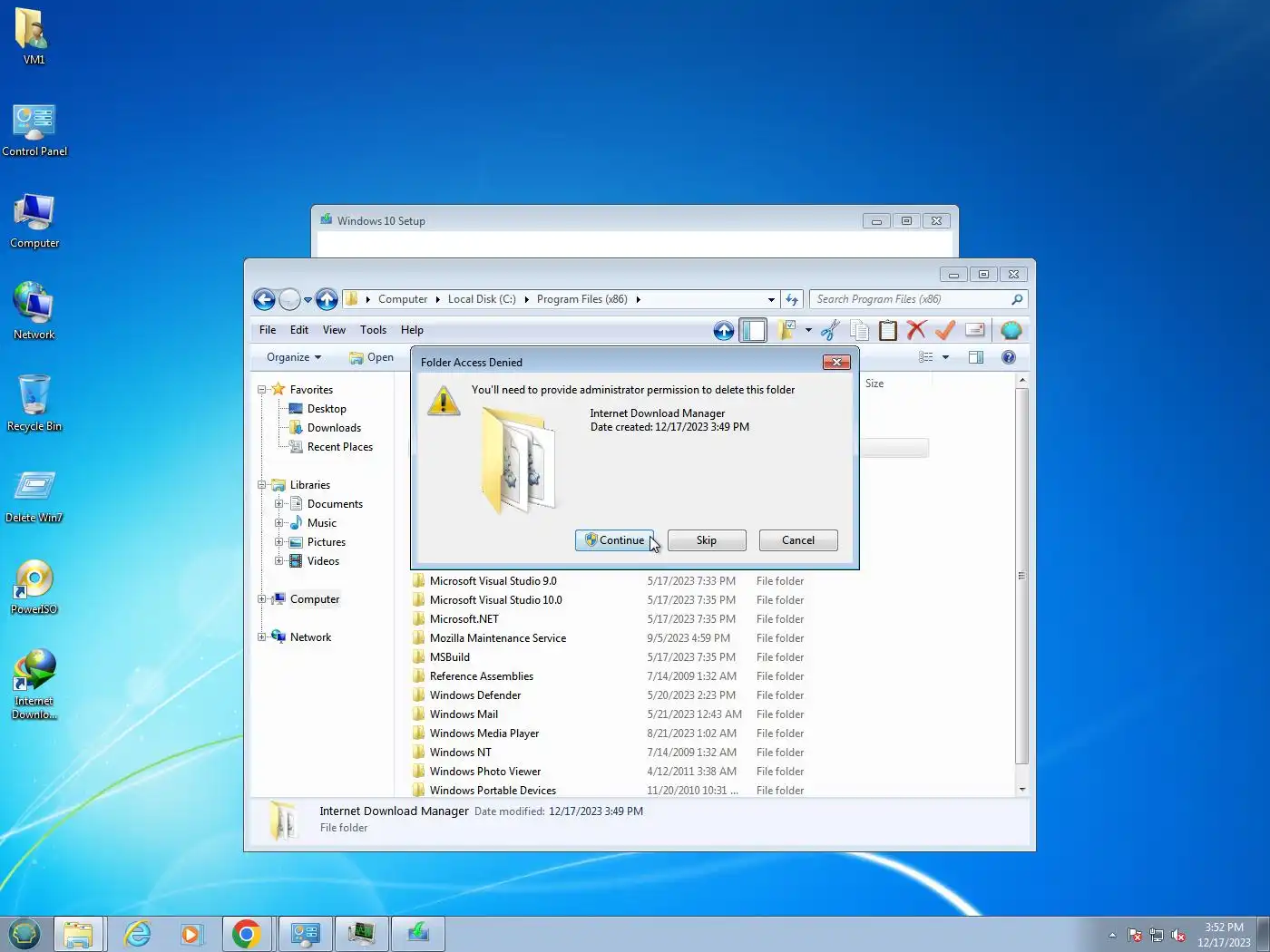Click Skip in Folder Access Denied dialog
This screenshot has width=1270, height=952.
(x=707, y=540)
